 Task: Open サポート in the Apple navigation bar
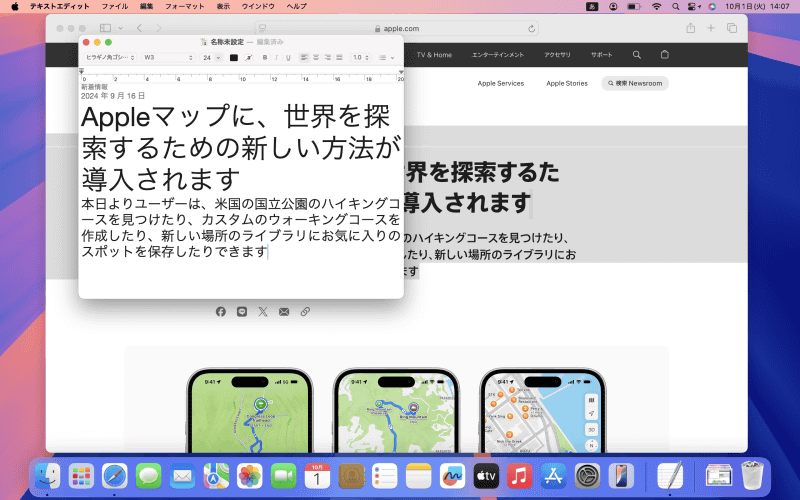pyautogui.click(x=602, y=55)
